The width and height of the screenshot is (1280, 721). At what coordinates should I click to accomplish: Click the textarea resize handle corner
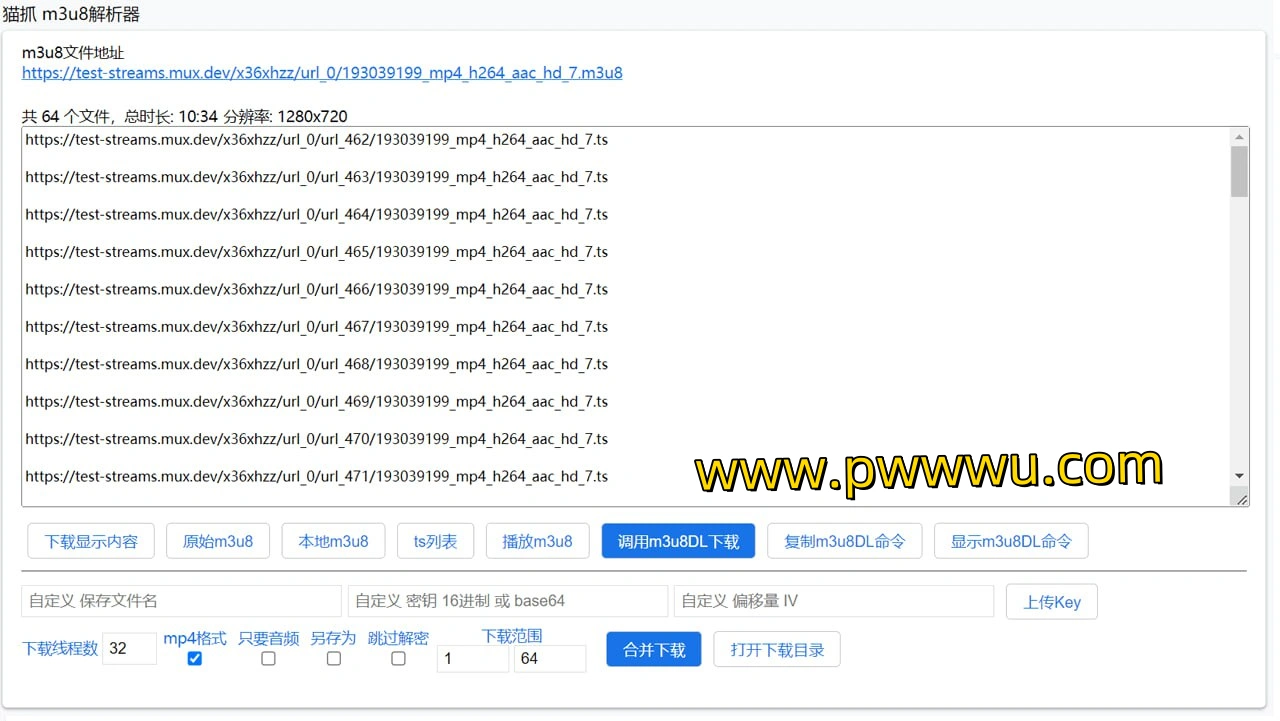pos(1241,498)
